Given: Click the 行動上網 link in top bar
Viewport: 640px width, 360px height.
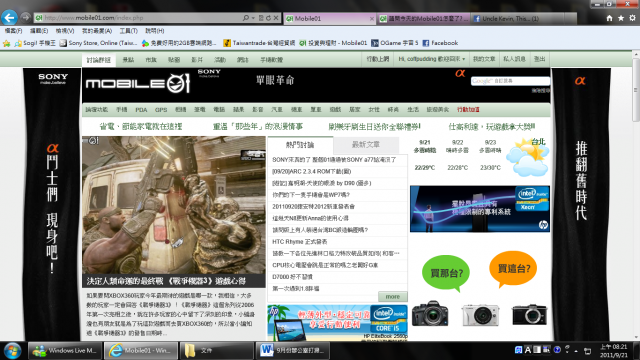Looking at the screenshot, I should pyautogui.click(x=378, y=59).
